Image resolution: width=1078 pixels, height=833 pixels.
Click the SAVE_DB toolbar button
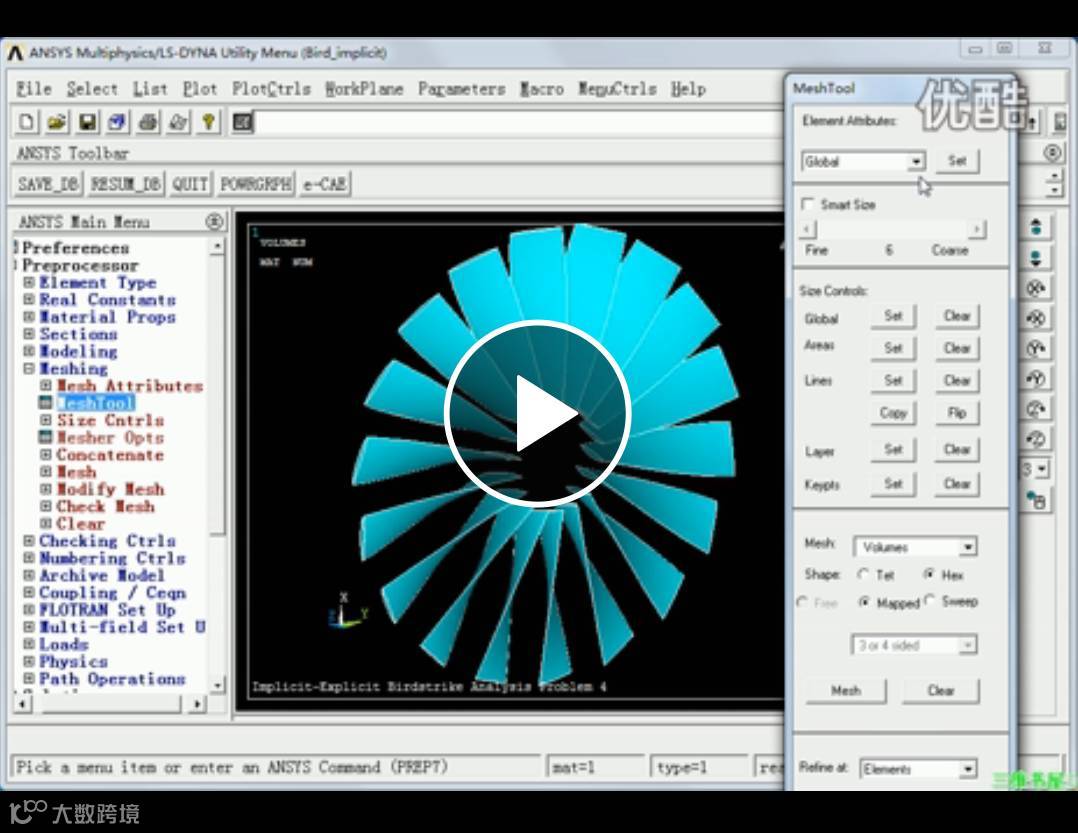(48, 184)
